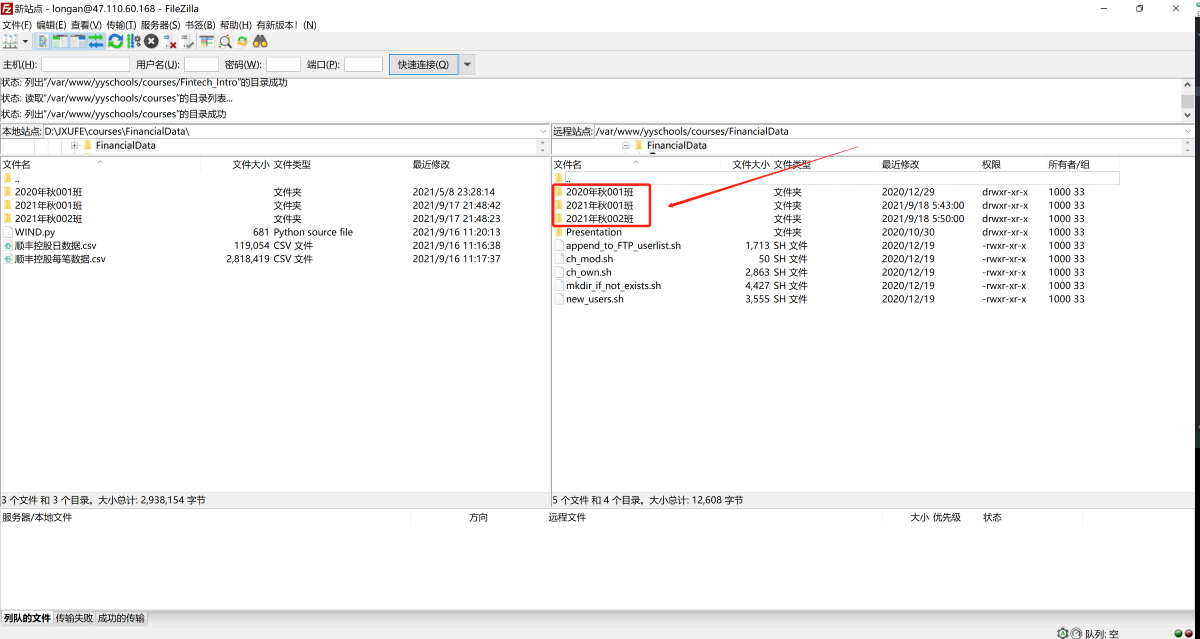Select the local 2020年秋001班 folder
This screenshot has width=1200, height=639.
point(48,192)
